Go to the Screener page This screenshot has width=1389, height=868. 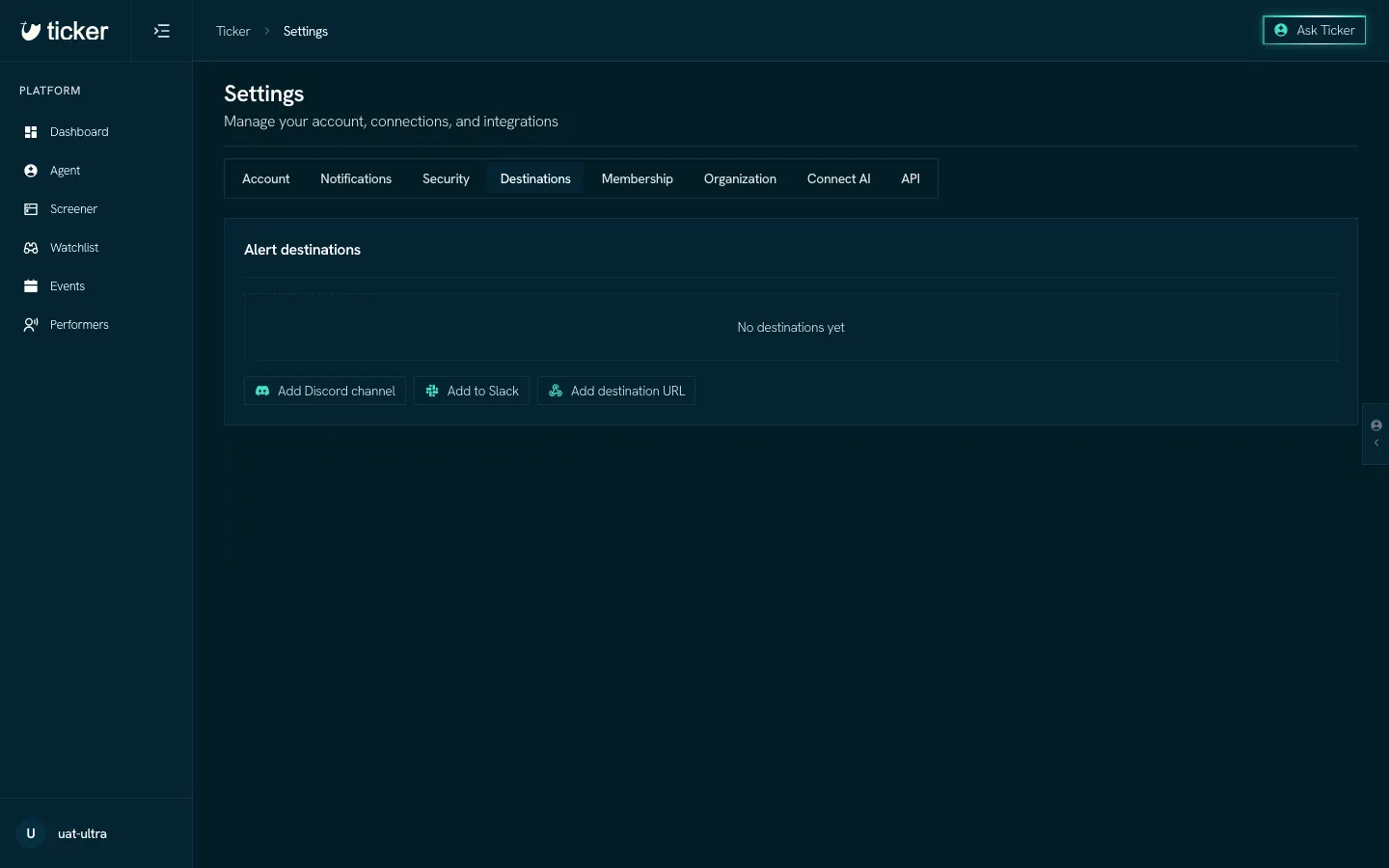tap(96, 209)
